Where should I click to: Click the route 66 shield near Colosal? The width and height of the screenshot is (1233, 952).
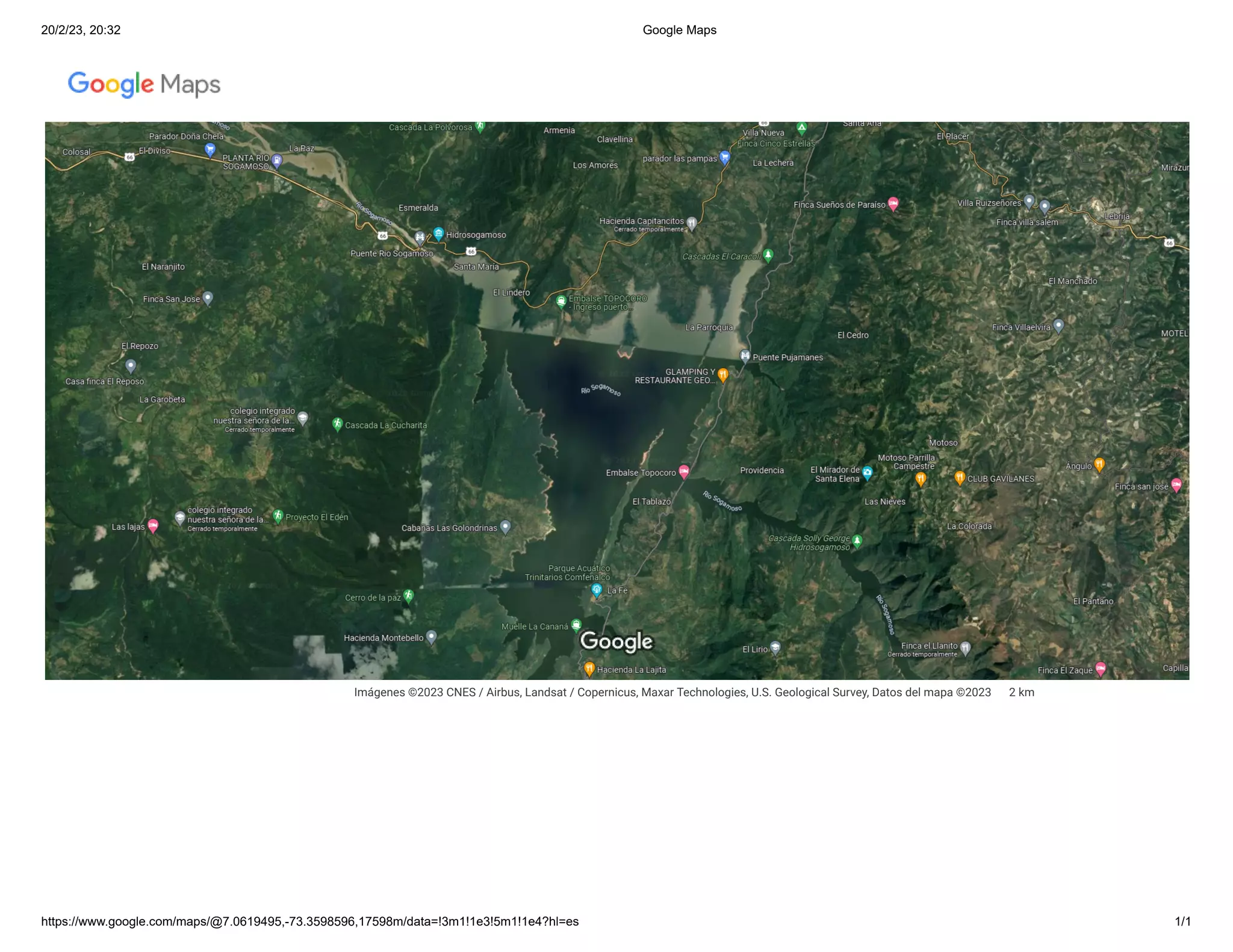[129, 157]
